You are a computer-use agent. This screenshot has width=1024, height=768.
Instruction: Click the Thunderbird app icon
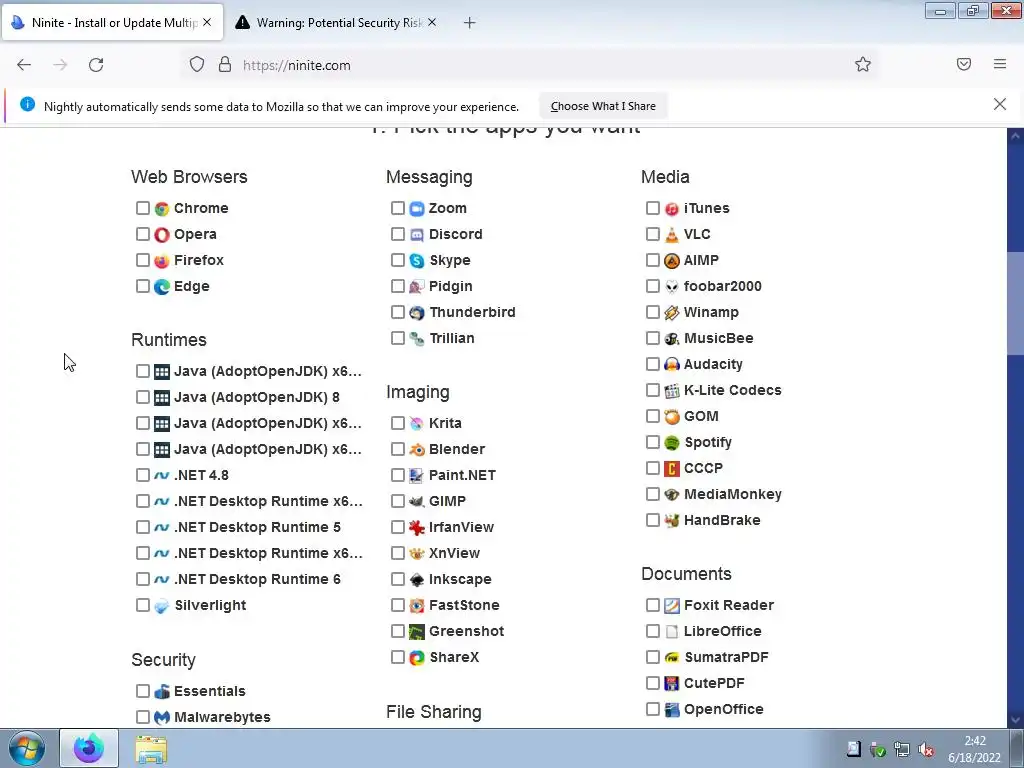coord(417,313)
